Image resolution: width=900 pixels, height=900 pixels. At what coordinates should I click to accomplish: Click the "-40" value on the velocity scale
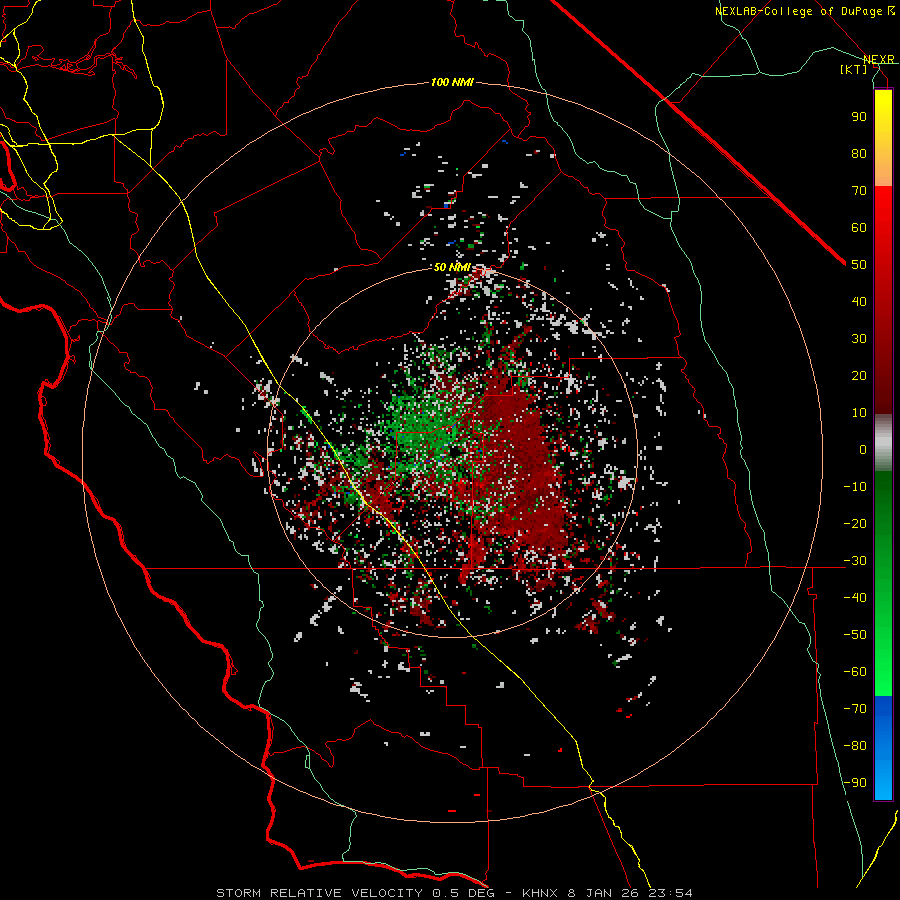click(855, 598)
